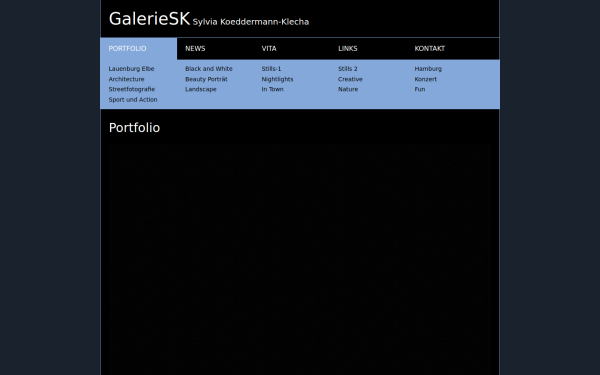Image resolution: width=600 pixels, height=375 pixels.
Task: View the Nightlights gallery
Action: (277, 79)
